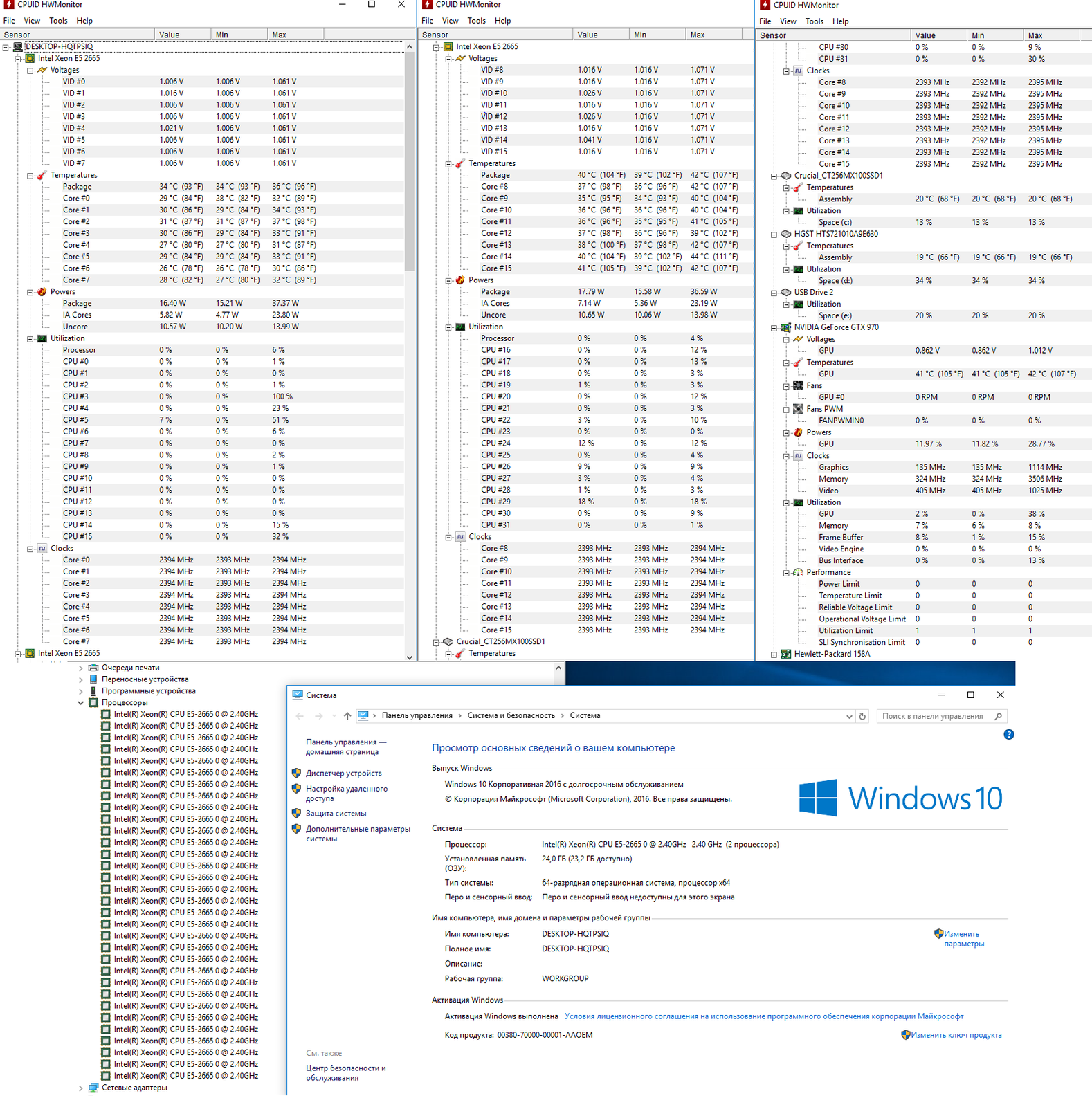Collapse Temperatures node in left HWMonitor window

pos(30,176)
